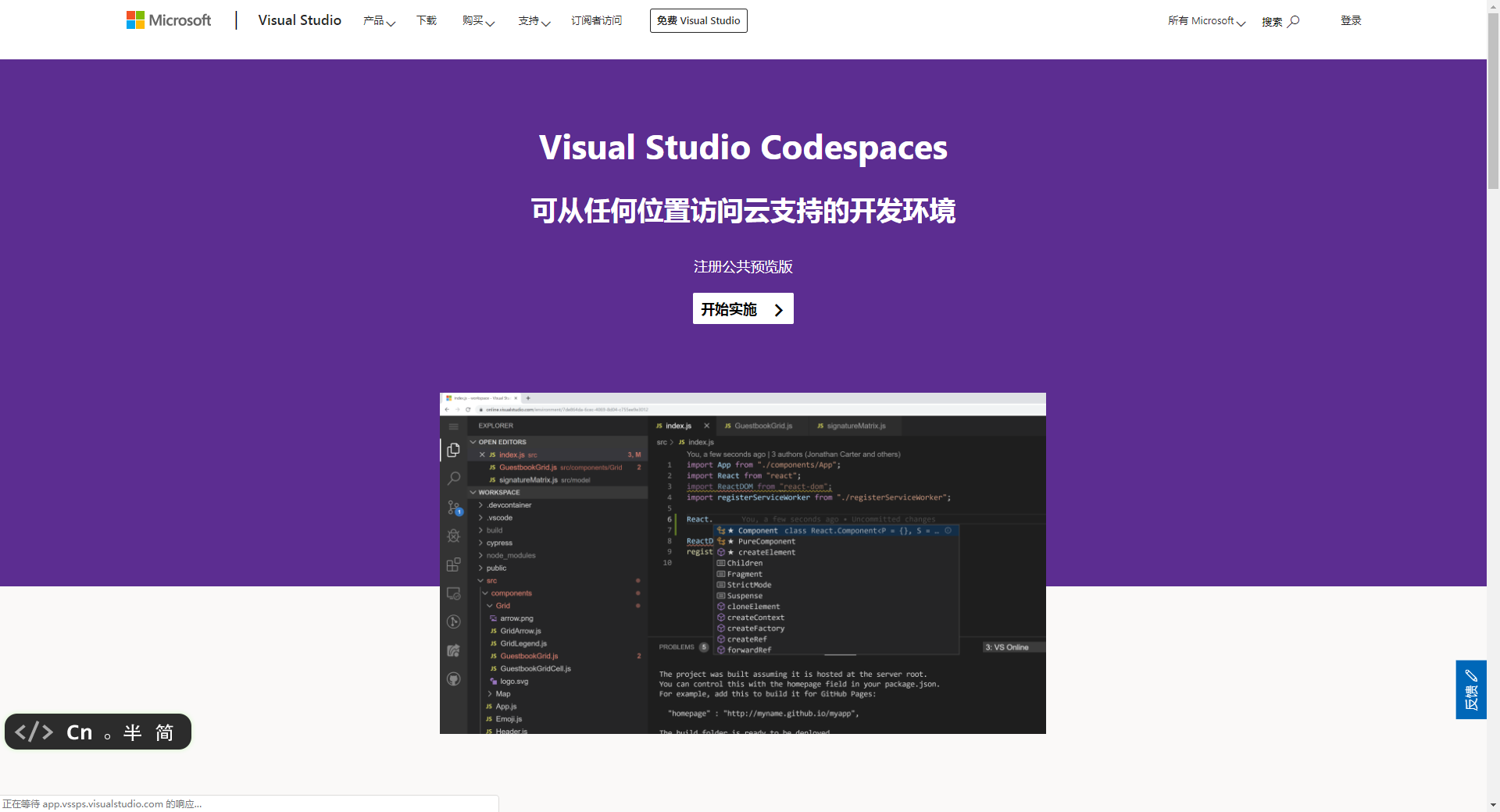The height and width of the screenshot is (812, 1500).
Task: Click the 免费 Visual Studio button
Action: click(698, 21)
